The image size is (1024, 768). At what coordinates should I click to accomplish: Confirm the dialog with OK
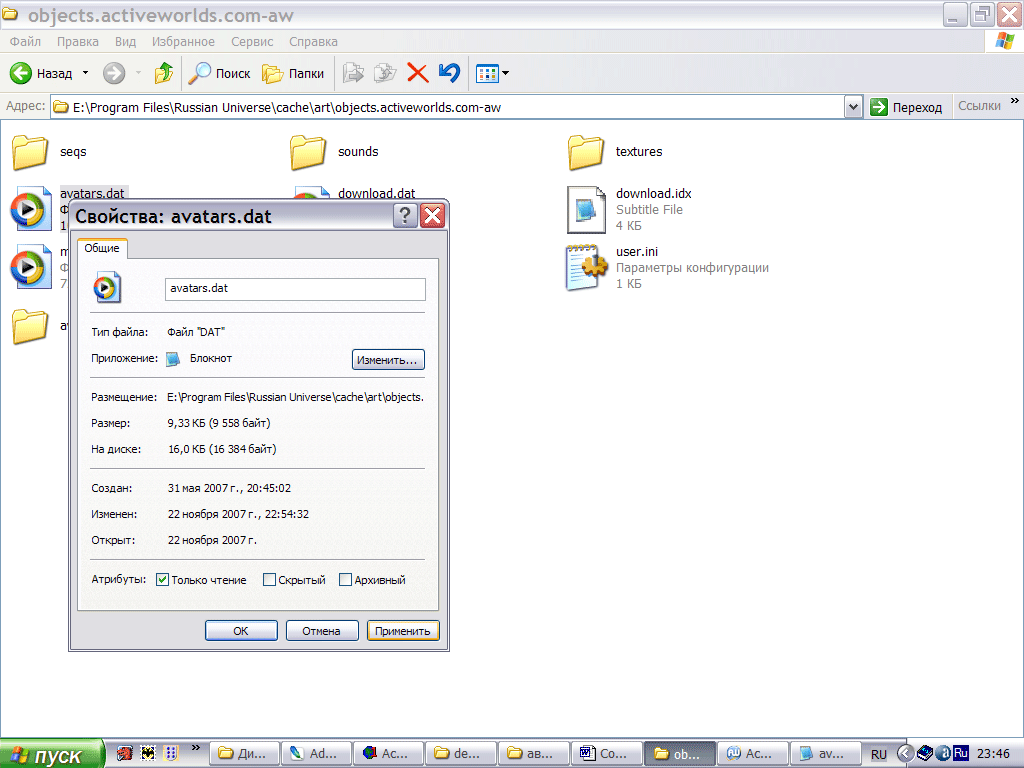tap(241, 631)
